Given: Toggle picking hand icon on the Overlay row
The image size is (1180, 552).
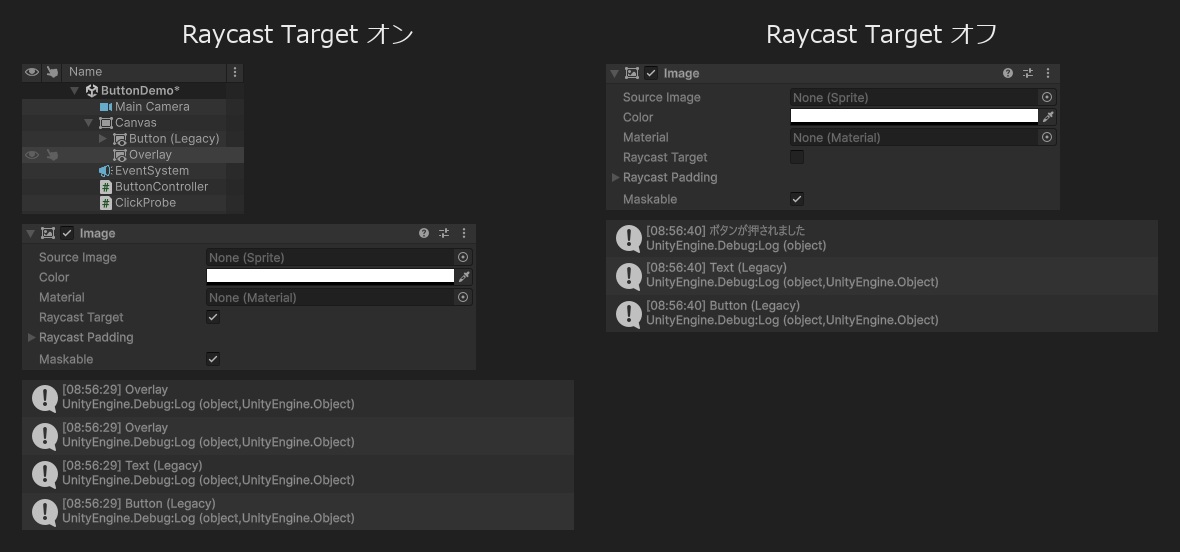Looking at the screenshot, I should 52,155.
